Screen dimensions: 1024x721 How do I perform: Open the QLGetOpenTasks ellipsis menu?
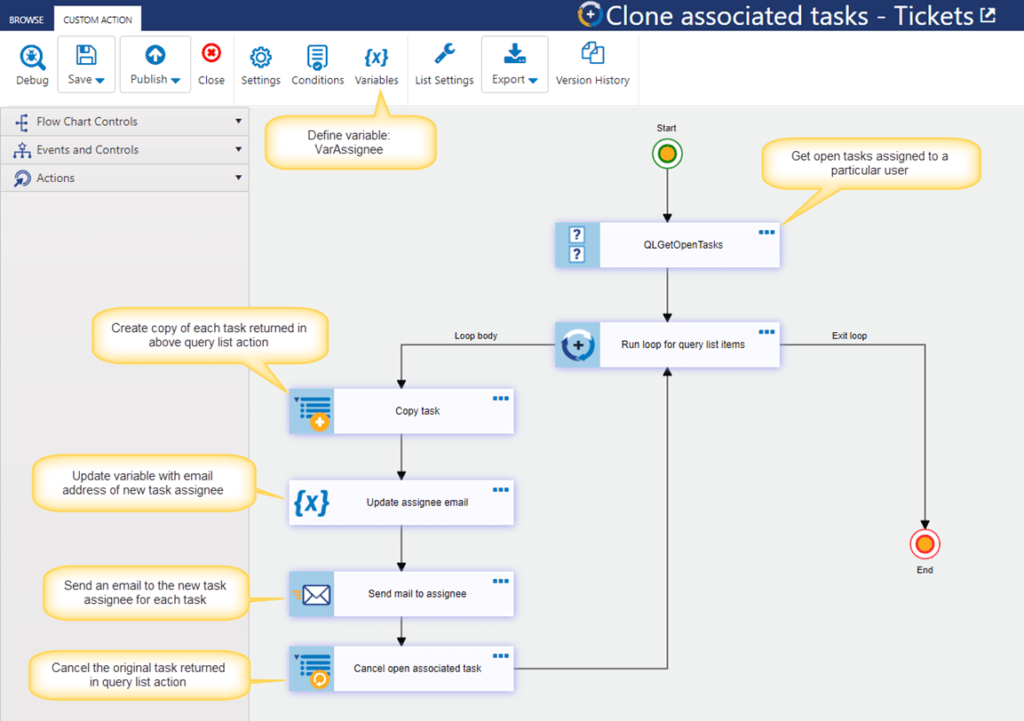click(767, 232)
